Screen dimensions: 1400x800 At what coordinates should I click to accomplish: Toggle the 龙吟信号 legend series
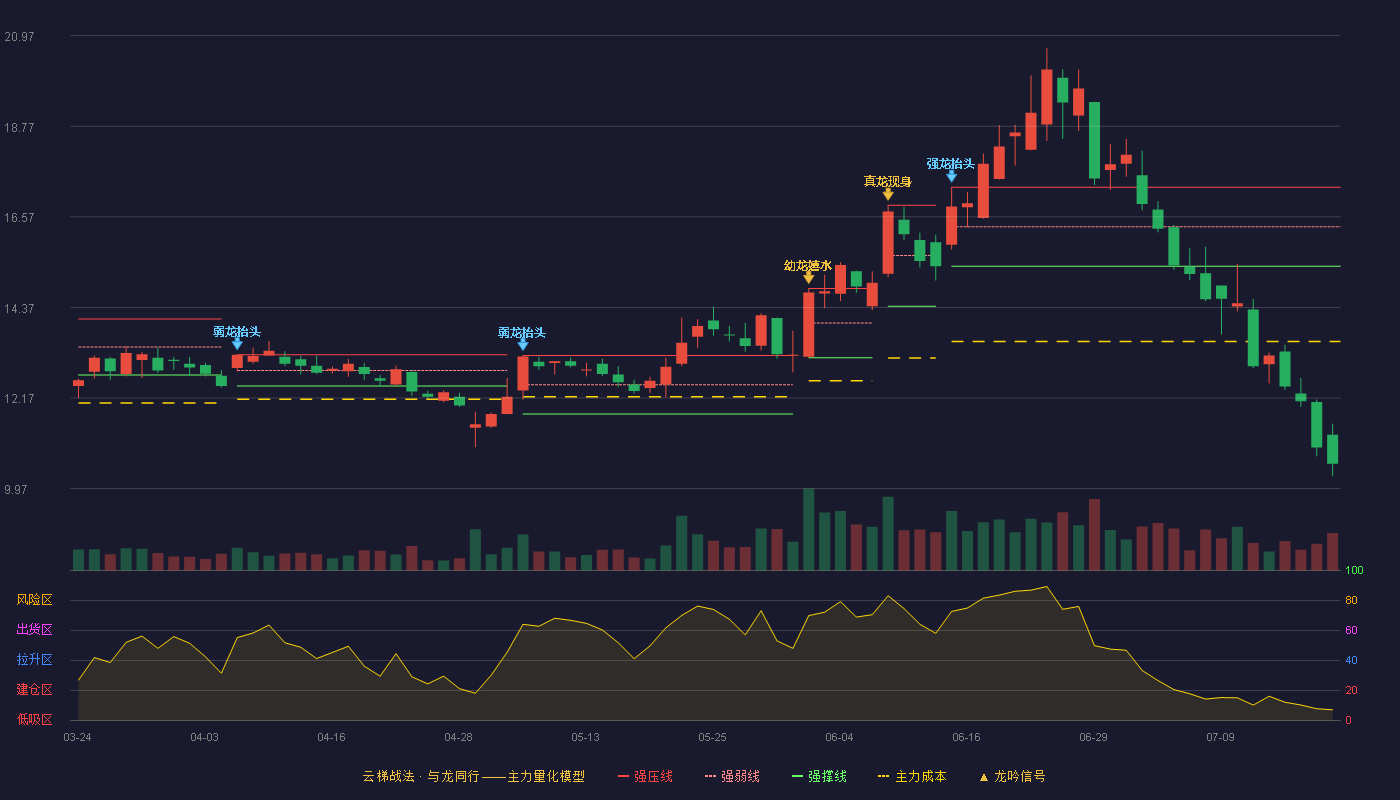click(1012, 776)
